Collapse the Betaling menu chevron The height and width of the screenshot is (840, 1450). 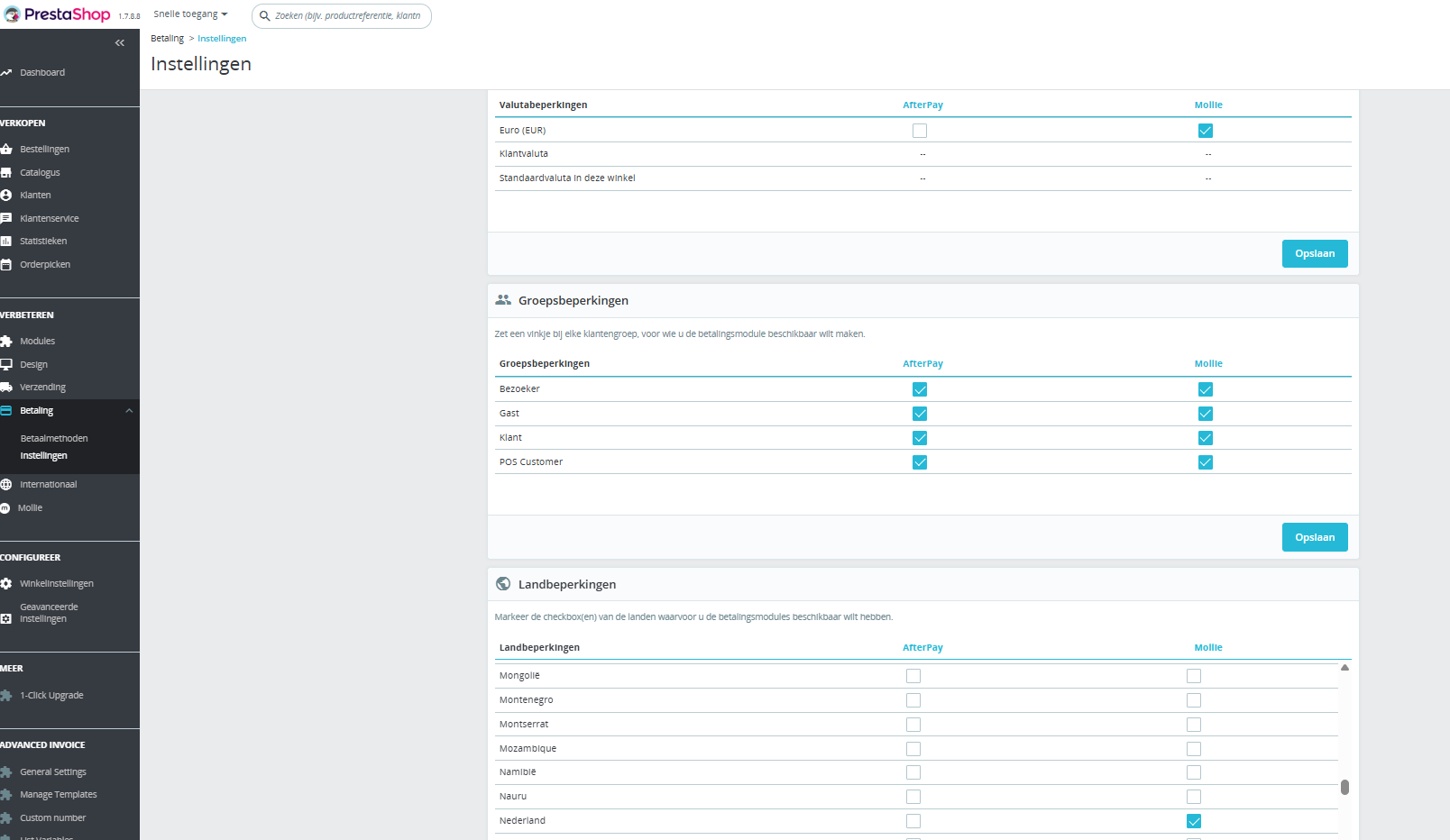pos(129,411)
